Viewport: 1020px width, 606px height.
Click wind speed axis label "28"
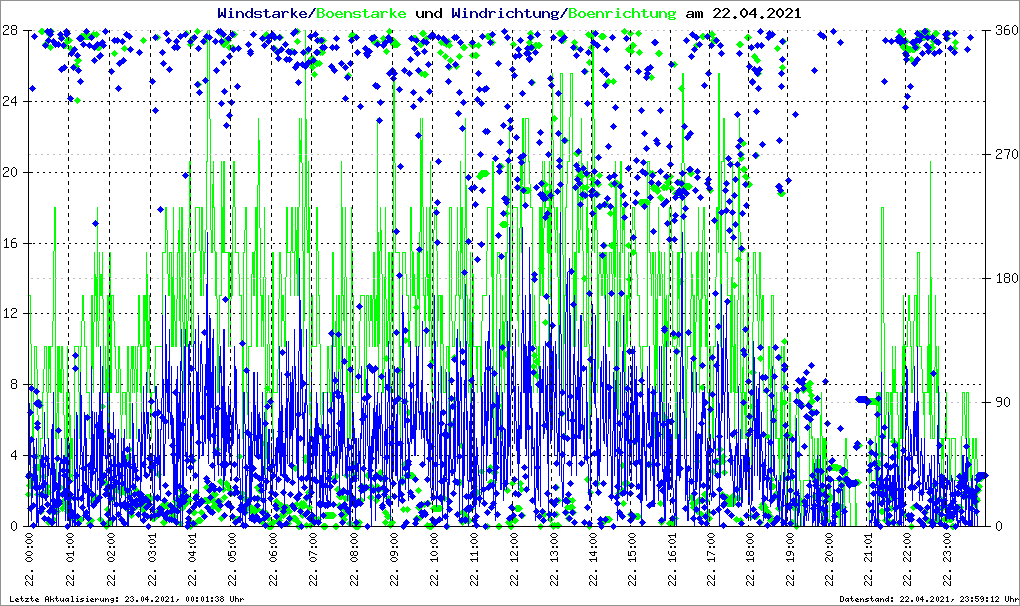point(9,30)
